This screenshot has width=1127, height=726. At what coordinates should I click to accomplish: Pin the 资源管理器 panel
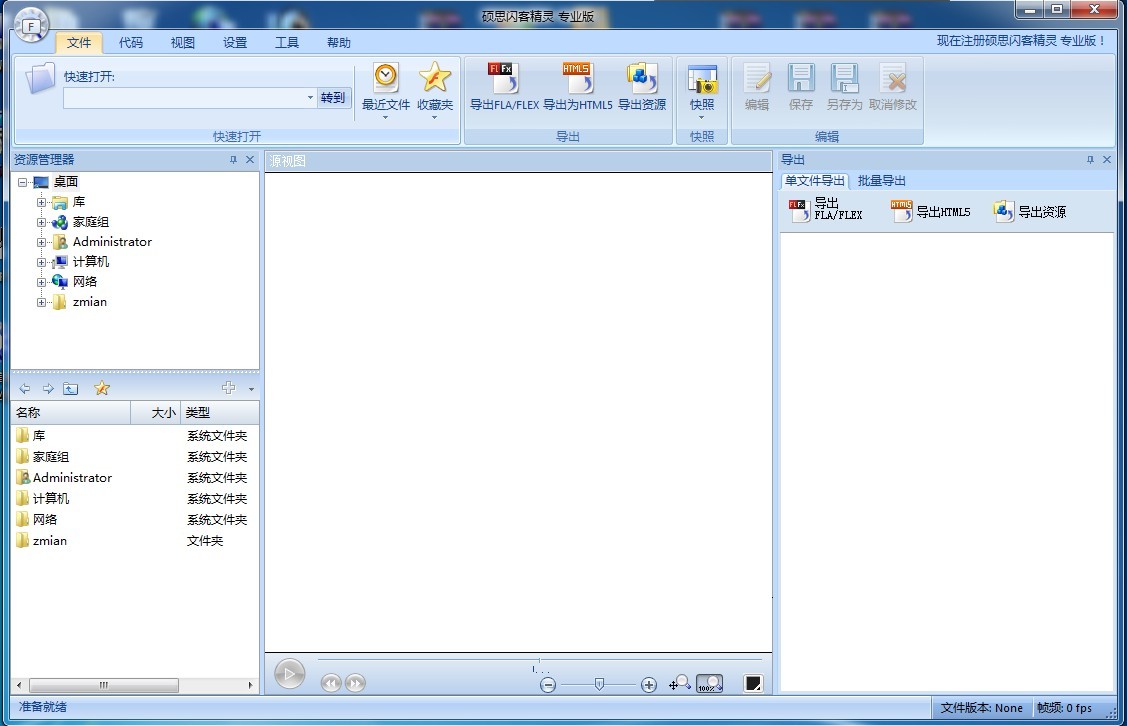tap(233, 160)
